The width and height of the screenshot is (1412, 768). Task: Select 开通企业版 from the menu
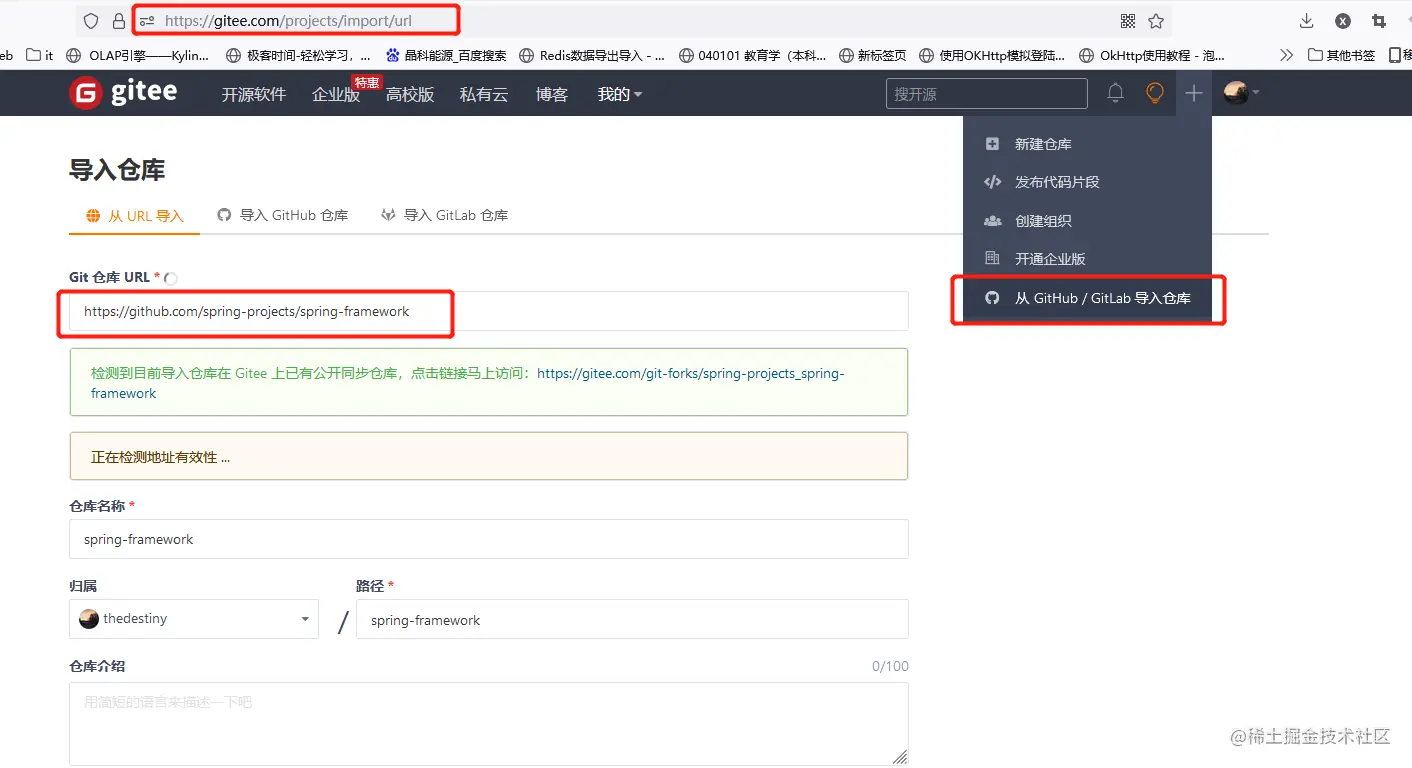tap(1087, 259)
